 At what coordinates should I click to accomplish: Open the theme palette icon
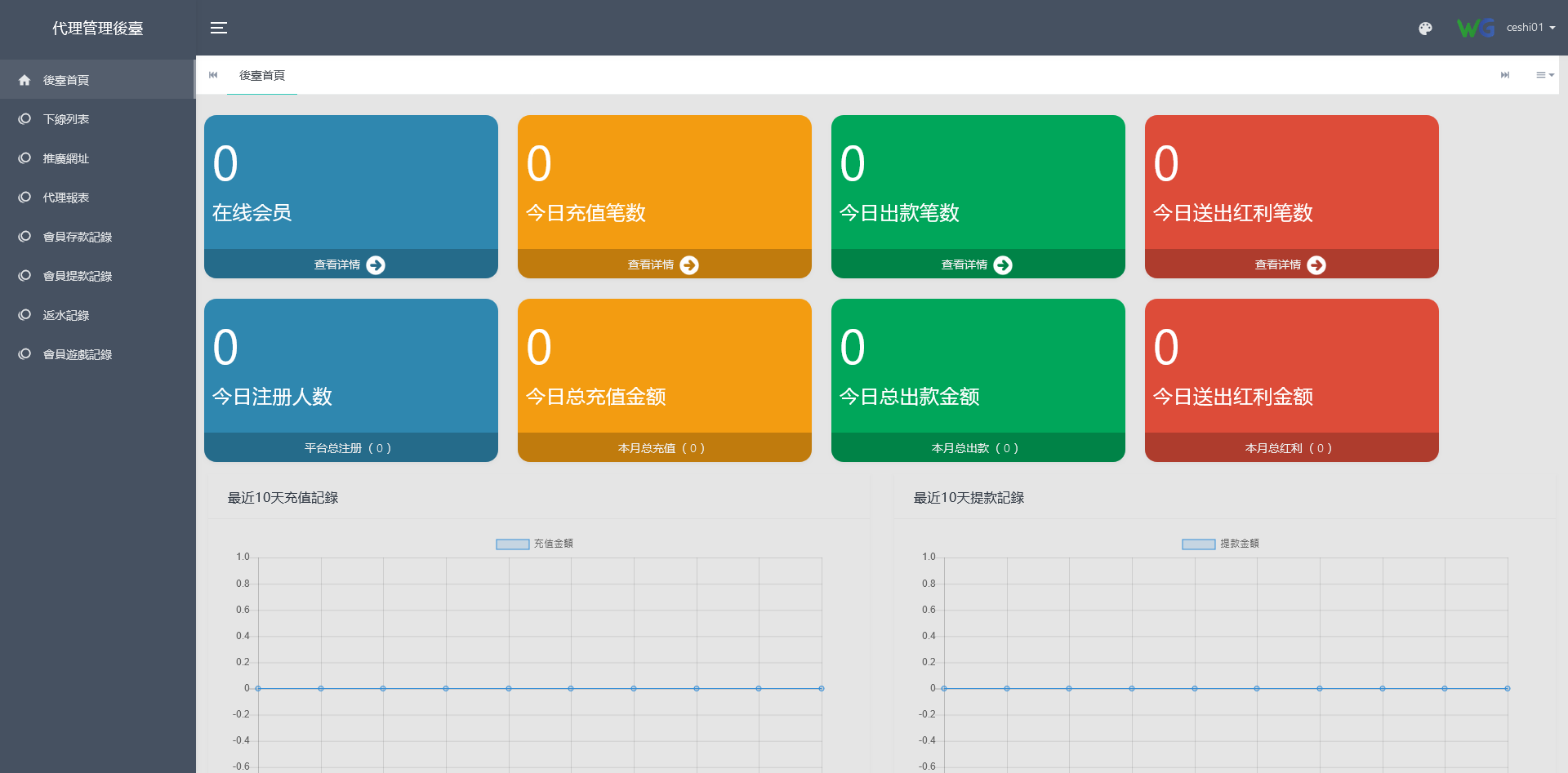tap(1425, 29)
